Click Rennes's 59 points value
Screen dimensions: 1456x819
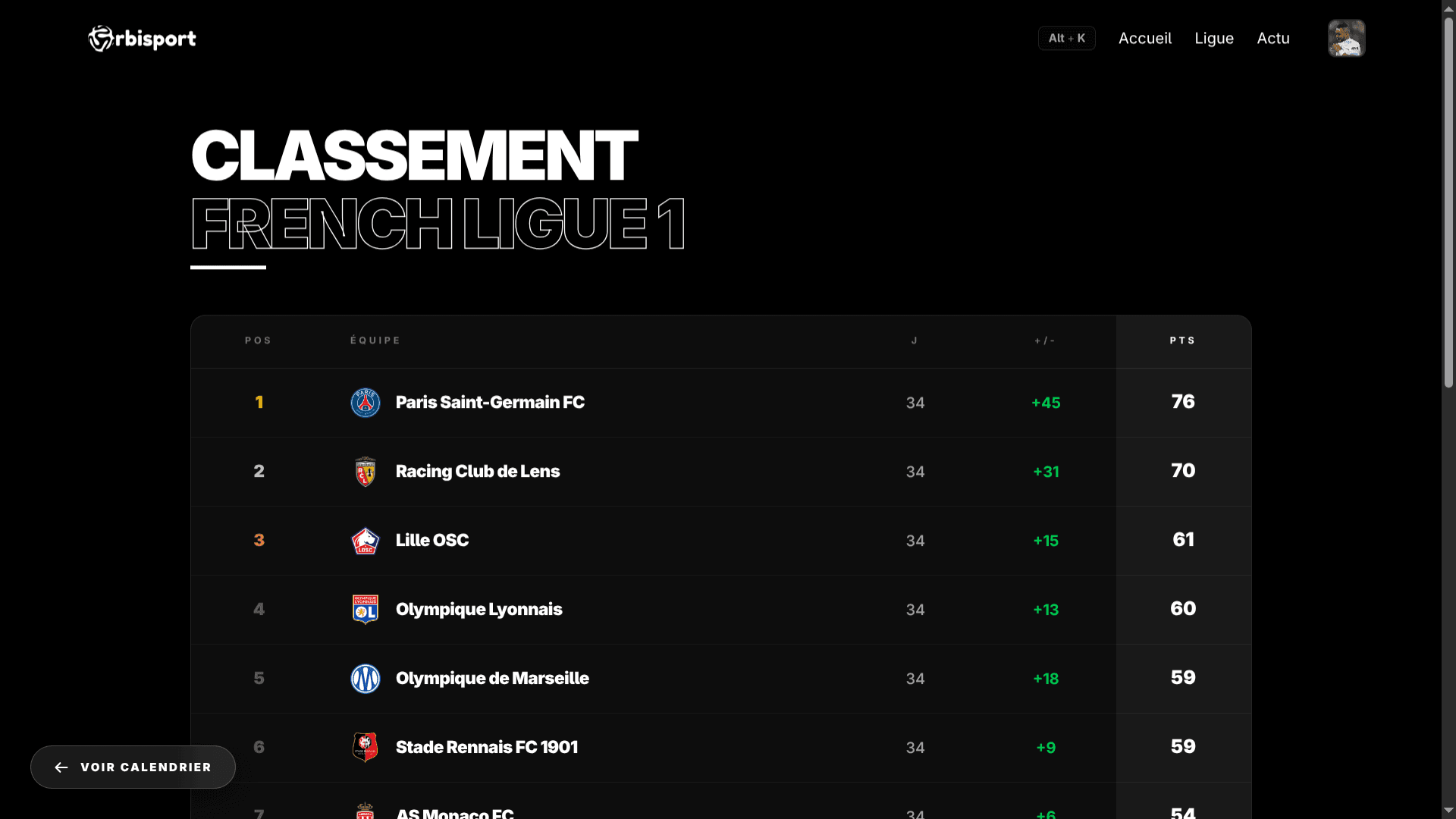click(x=1183, y=747)
